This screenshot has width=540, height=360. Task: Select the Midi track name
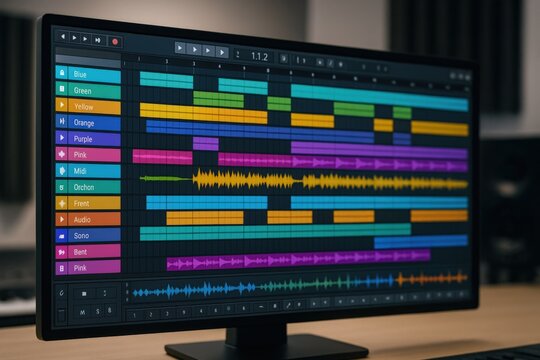pyautogui.click(x=80, y=171)
